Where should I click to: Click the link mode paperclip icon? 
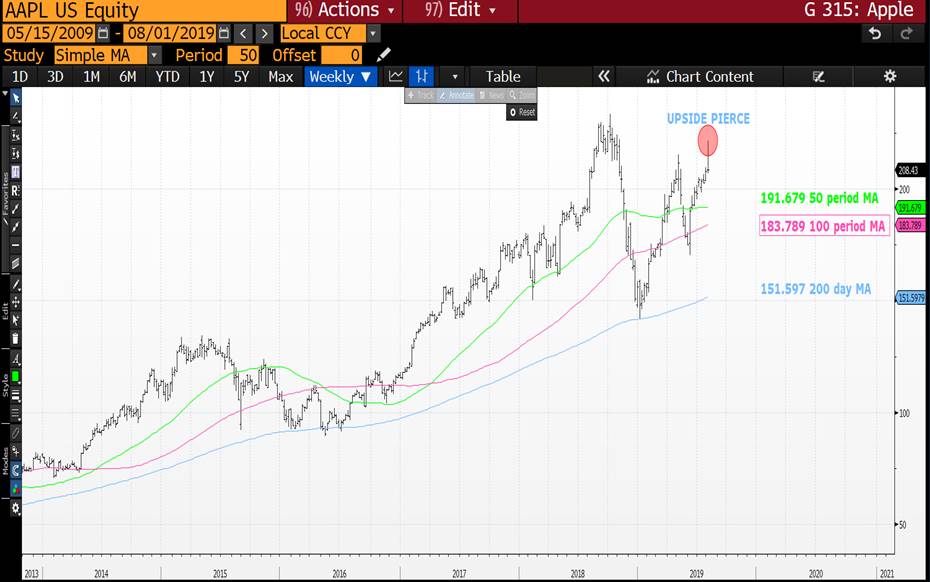click(15, 434)
